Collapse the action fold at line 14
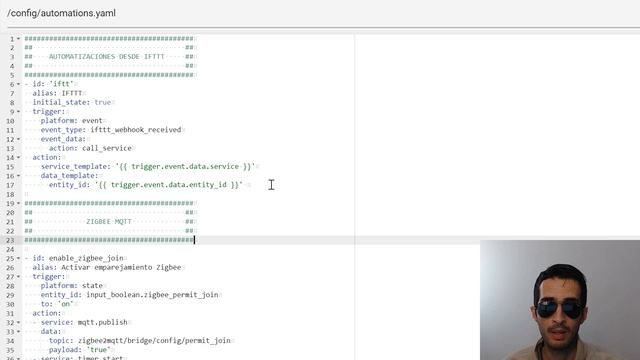The height and width of the screenshot is (360, 640). pos(18,158)
